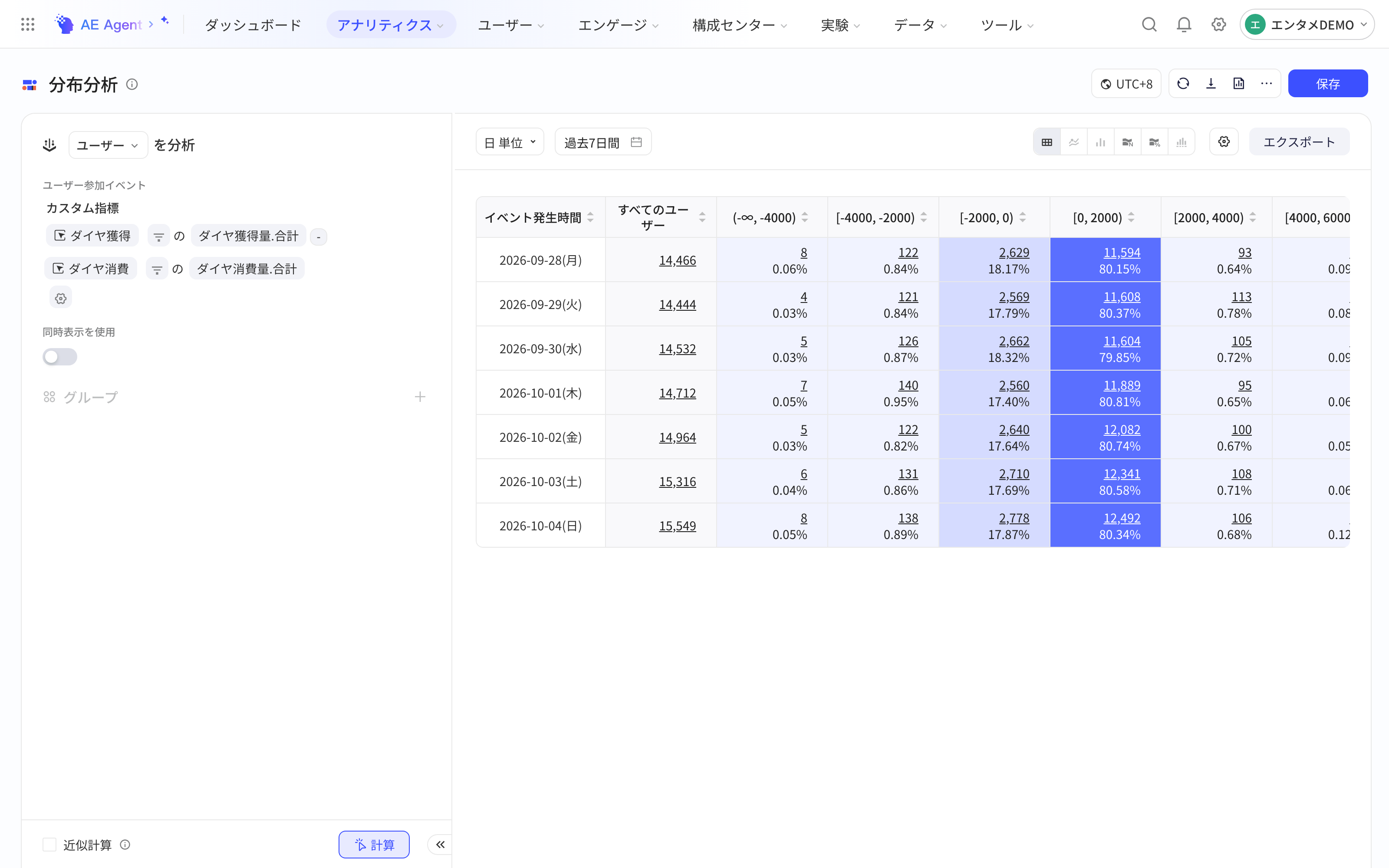Select the ダイヤ獲得量.合計 metric chip
The width and height of the screenshot is (1389, 868).
tap(248, 236)
